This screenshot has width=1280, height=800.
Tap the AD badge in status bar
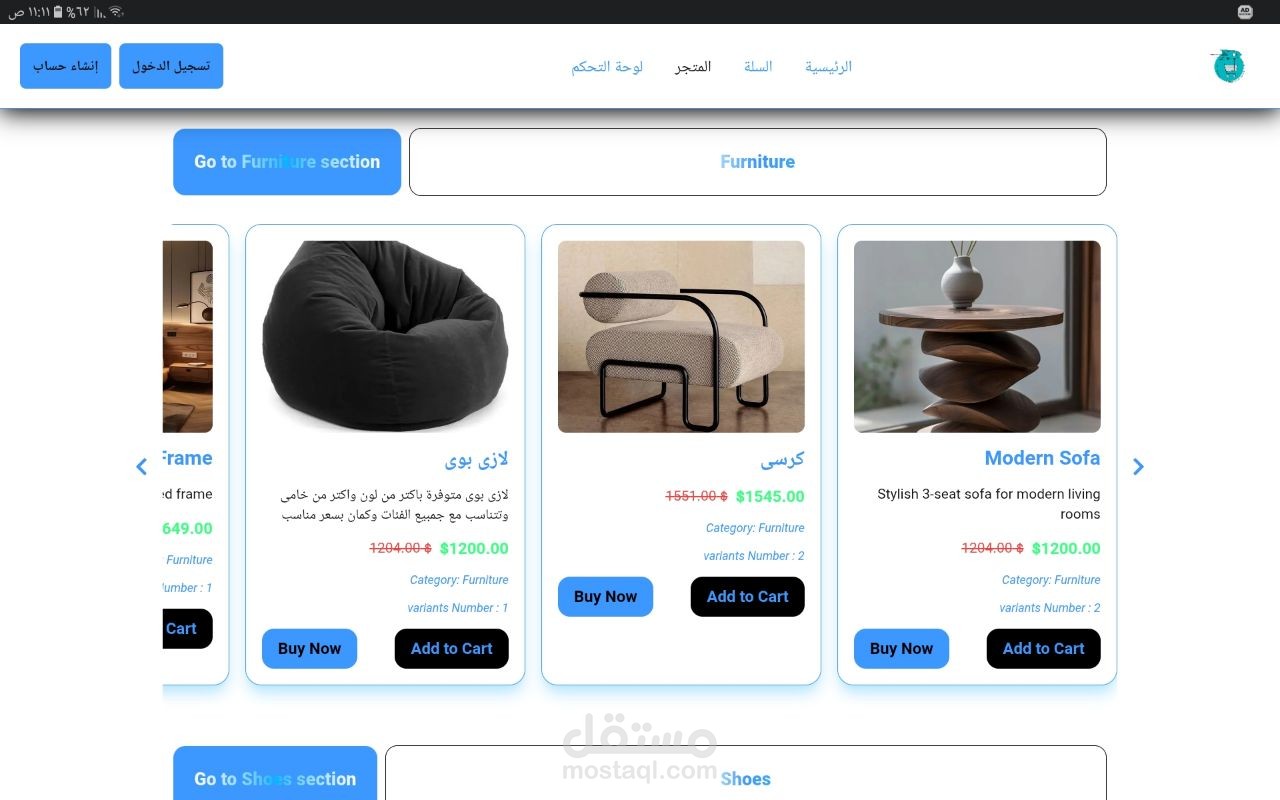click(x=1245, y=12)
